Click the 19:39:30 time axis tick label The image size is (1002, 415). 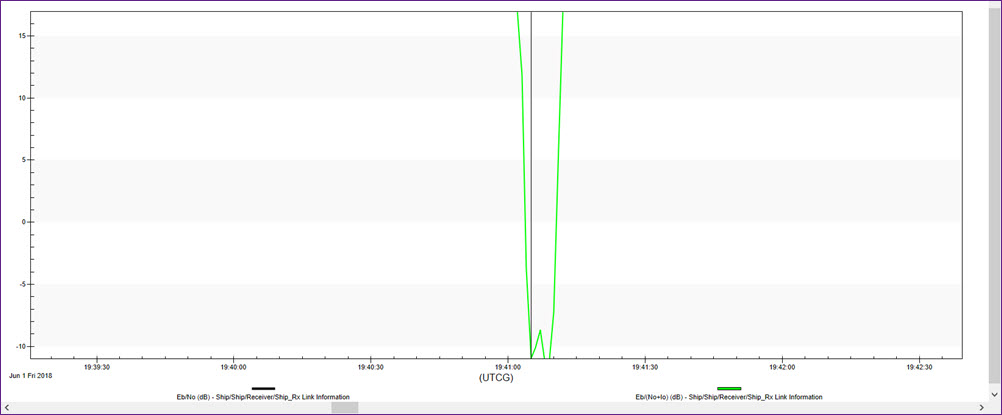click(x=97, y=367)
